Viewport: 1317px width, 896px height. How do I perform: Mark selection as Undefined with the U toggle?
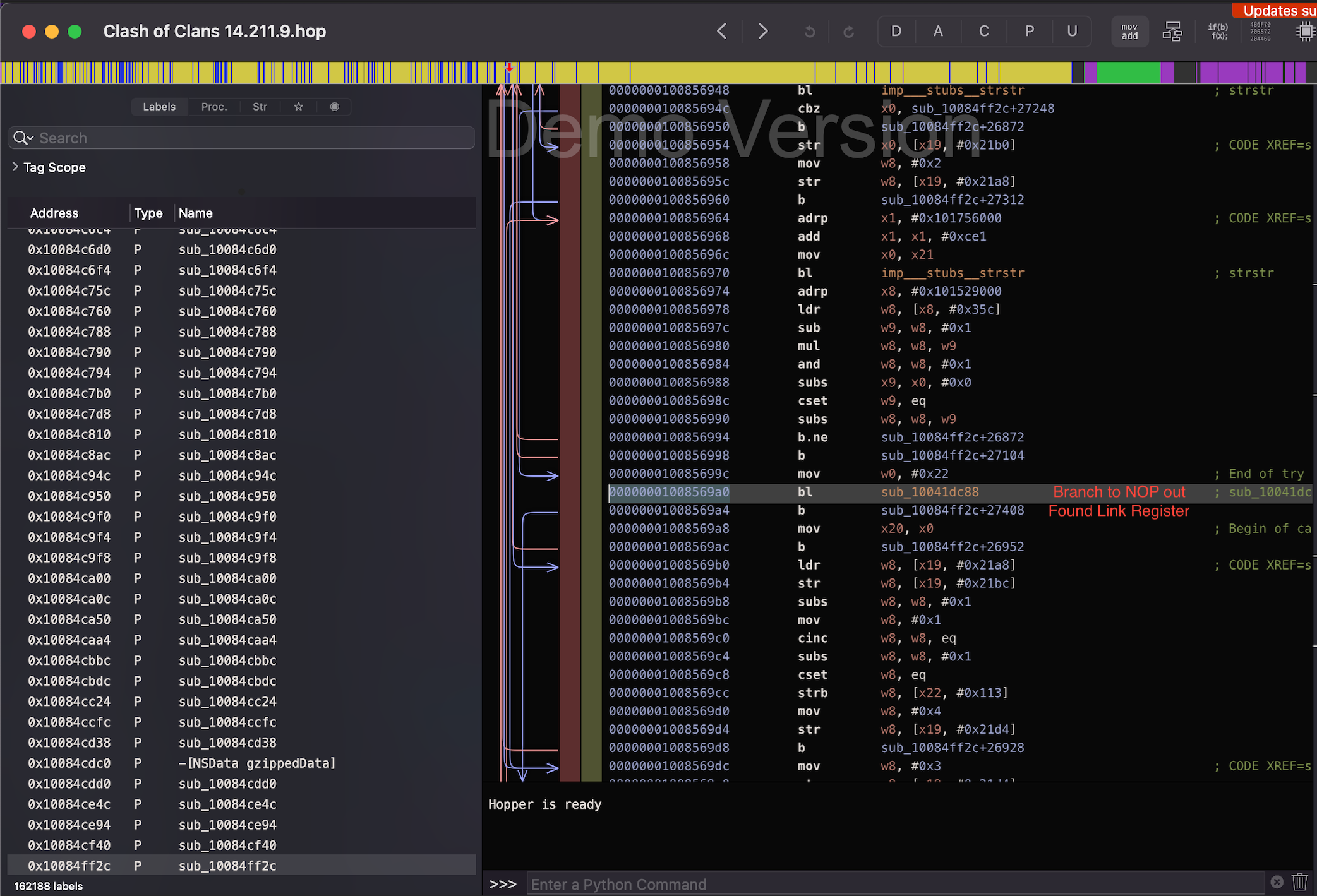[1072, 31]
